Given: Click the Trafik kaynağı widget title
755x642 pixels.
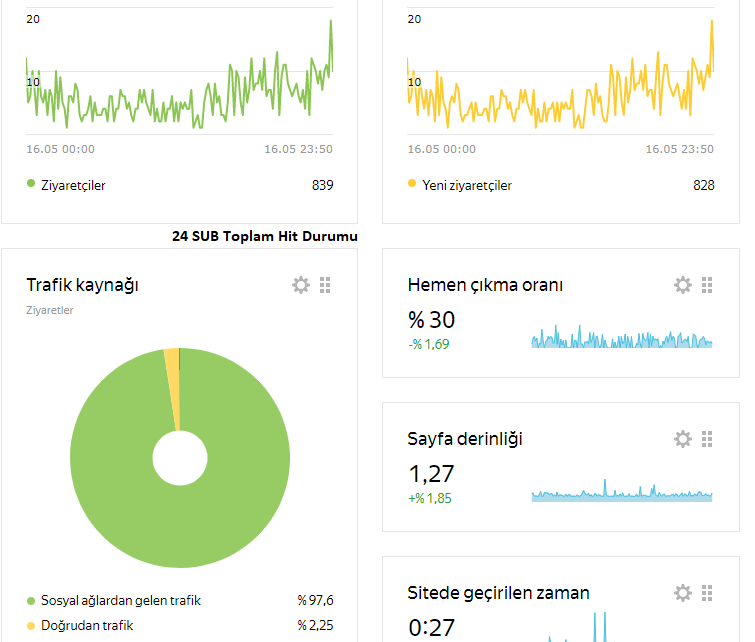Looking at the screenshot, I should point(82,285).
